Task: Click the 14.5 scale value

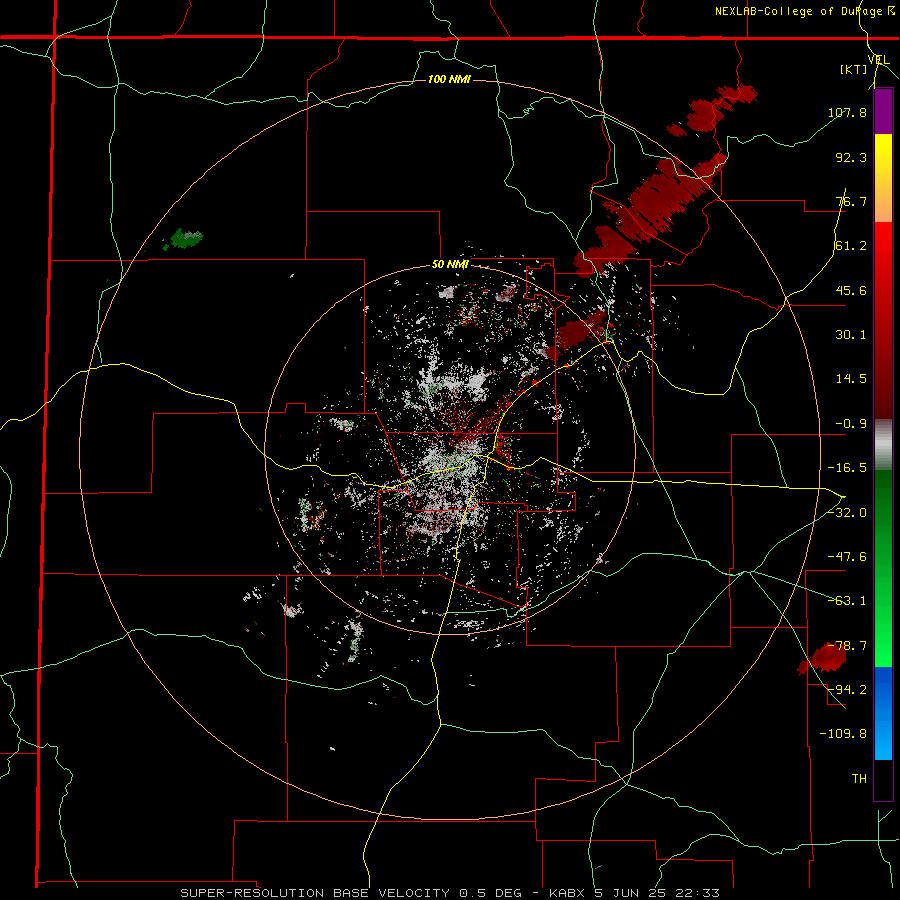Action: point(851,379)
